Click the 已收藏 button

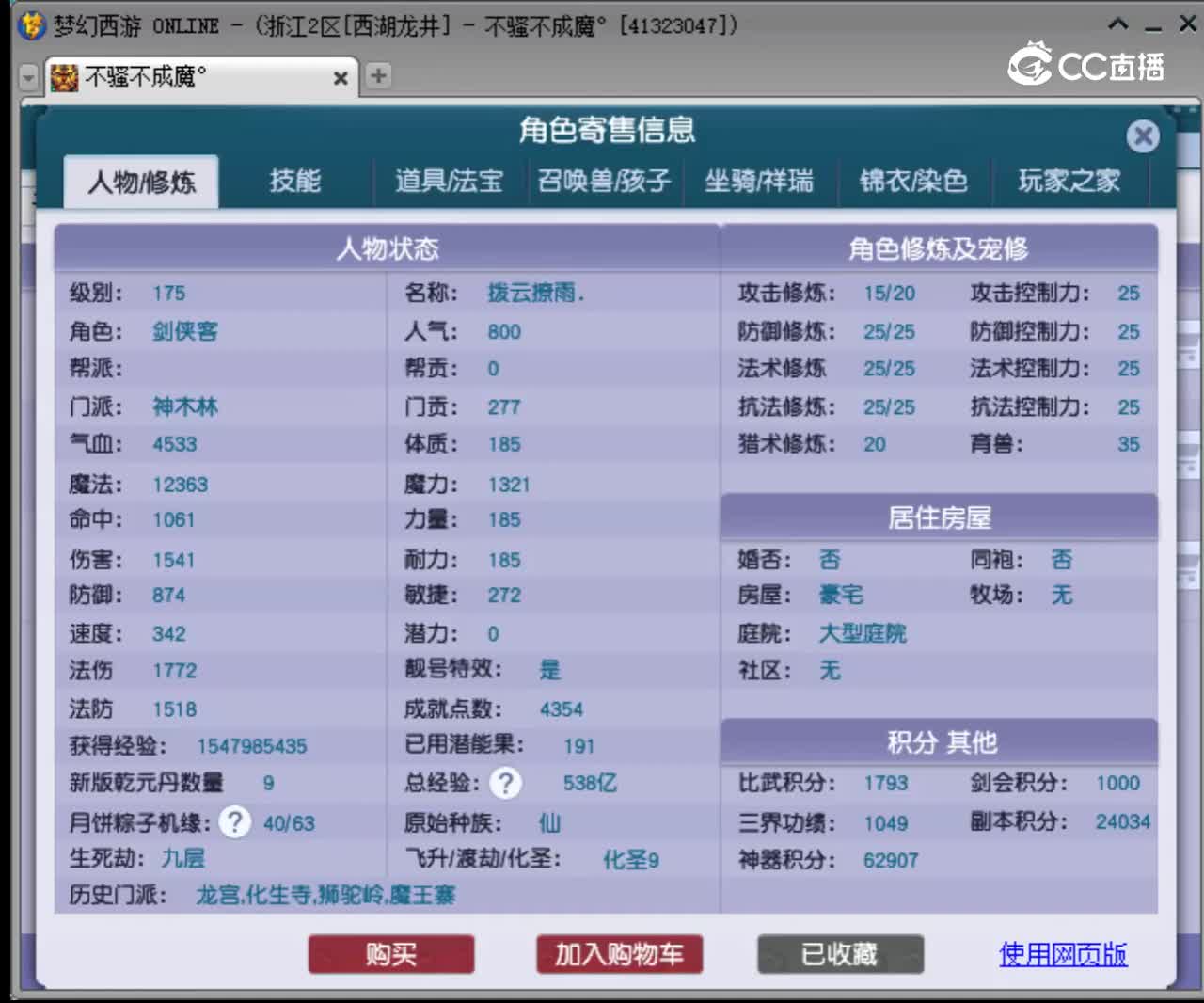(x=840, y=954)
